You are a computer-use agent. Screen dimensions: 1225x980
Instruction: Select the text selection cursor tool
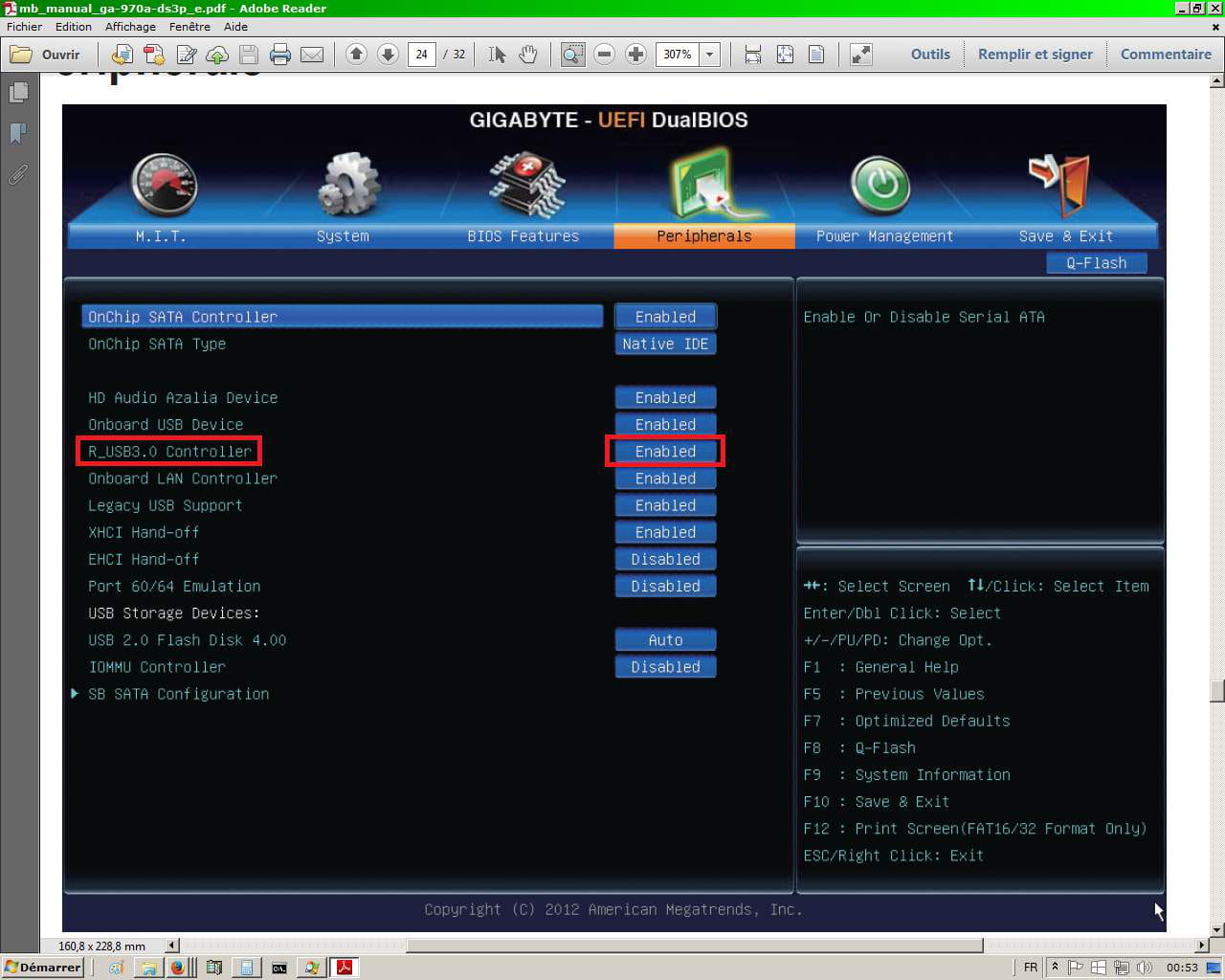[497, 55]
